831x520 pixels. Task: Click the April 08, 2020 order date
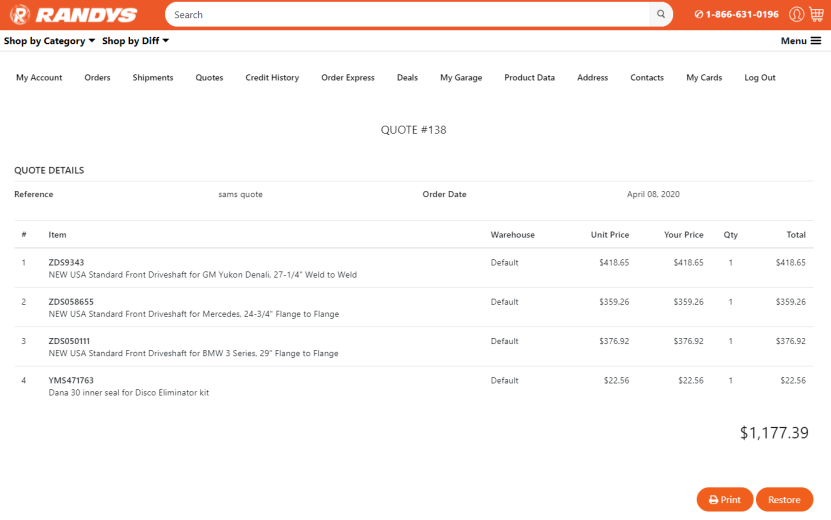[653, 194]
